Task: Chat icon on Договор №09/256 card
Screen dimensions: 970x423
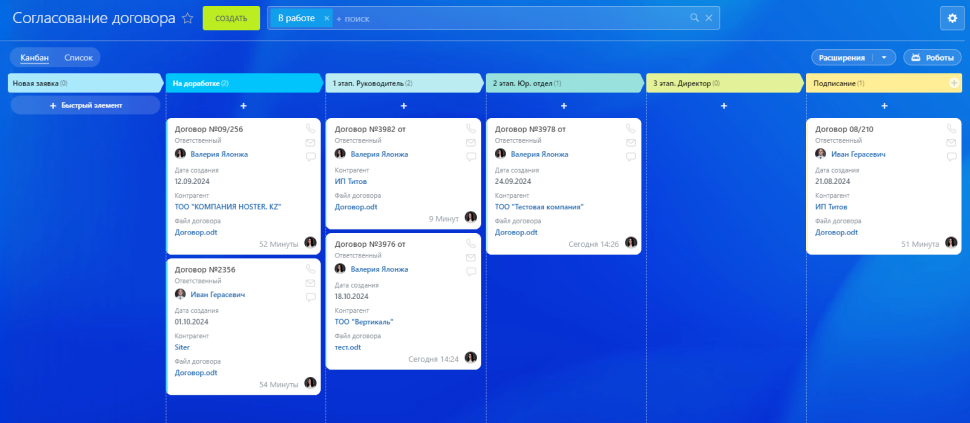Action: [x=311, y=157]
